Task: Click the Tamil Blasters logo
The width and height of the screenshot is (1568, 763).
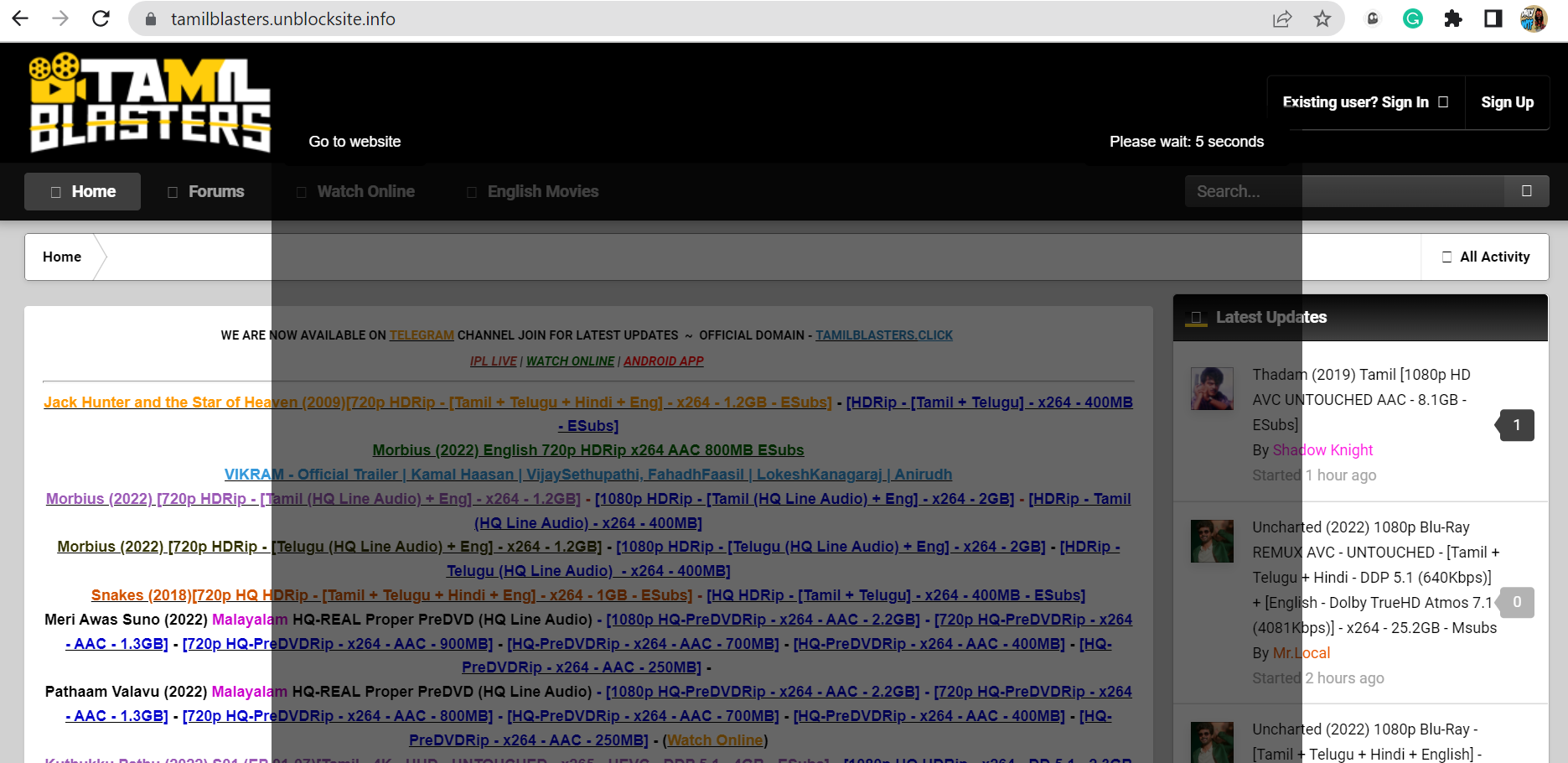Action: [x=150, y=102]
